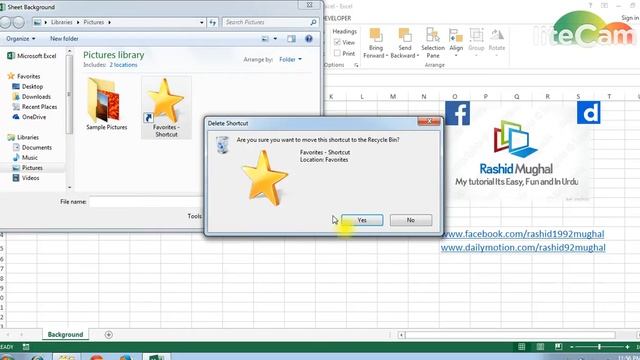
Task: Click the zoom slider handle
Action: [x=599, y=347]
